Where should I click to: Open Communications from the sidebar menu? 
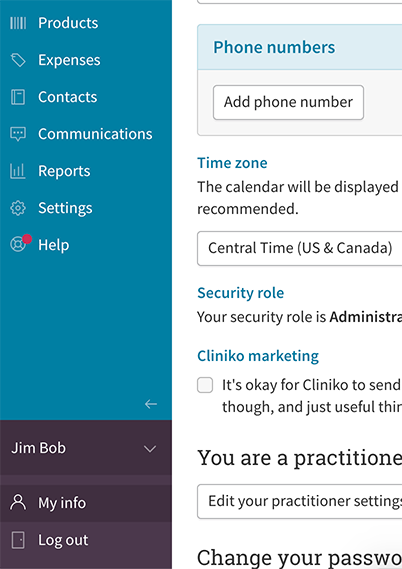click(95, 134)
